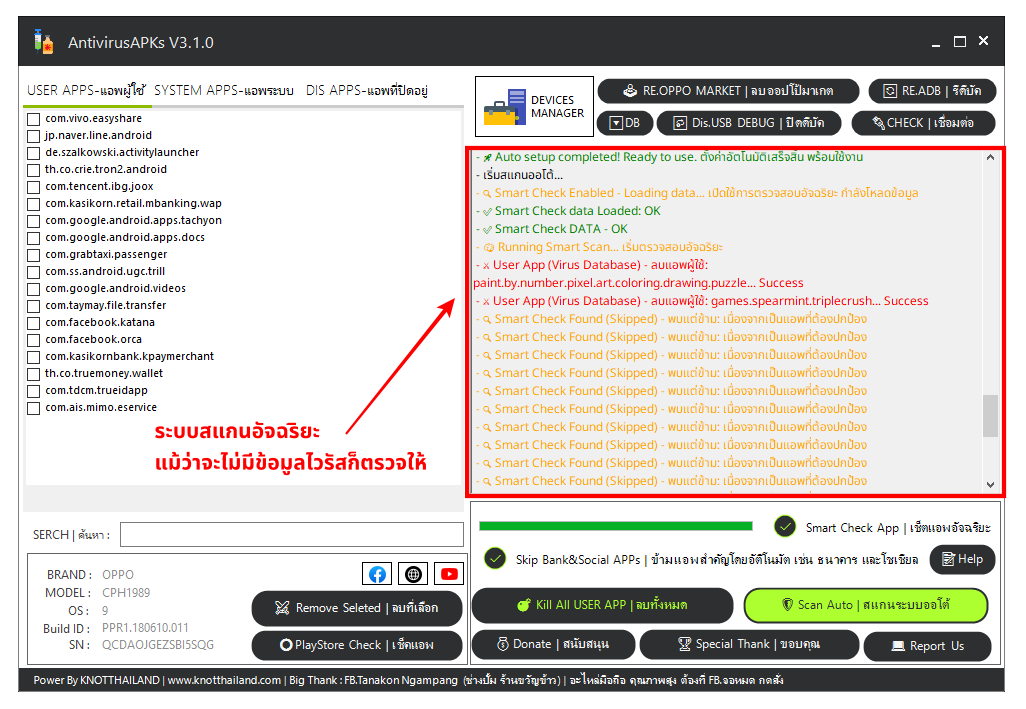Click the green scan progress bar
The width and height of the screenshot is (1026, 709).
[x=616, y=526]
